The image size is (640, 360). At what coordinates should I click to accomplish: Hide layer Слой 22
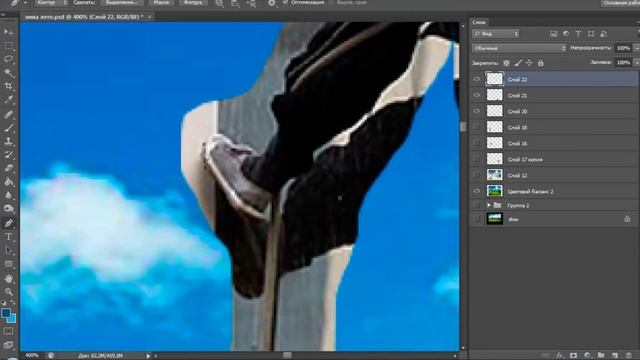476,79
